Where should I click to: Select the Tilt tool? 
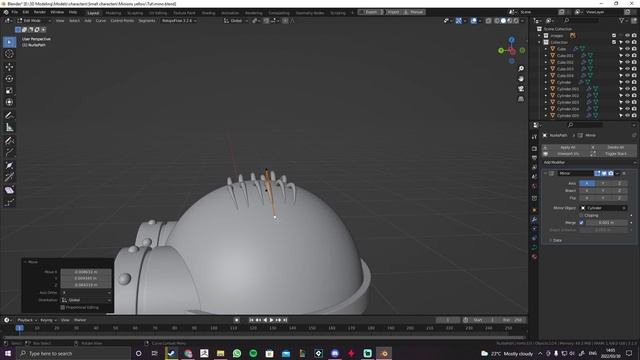(x=9, y=177)
